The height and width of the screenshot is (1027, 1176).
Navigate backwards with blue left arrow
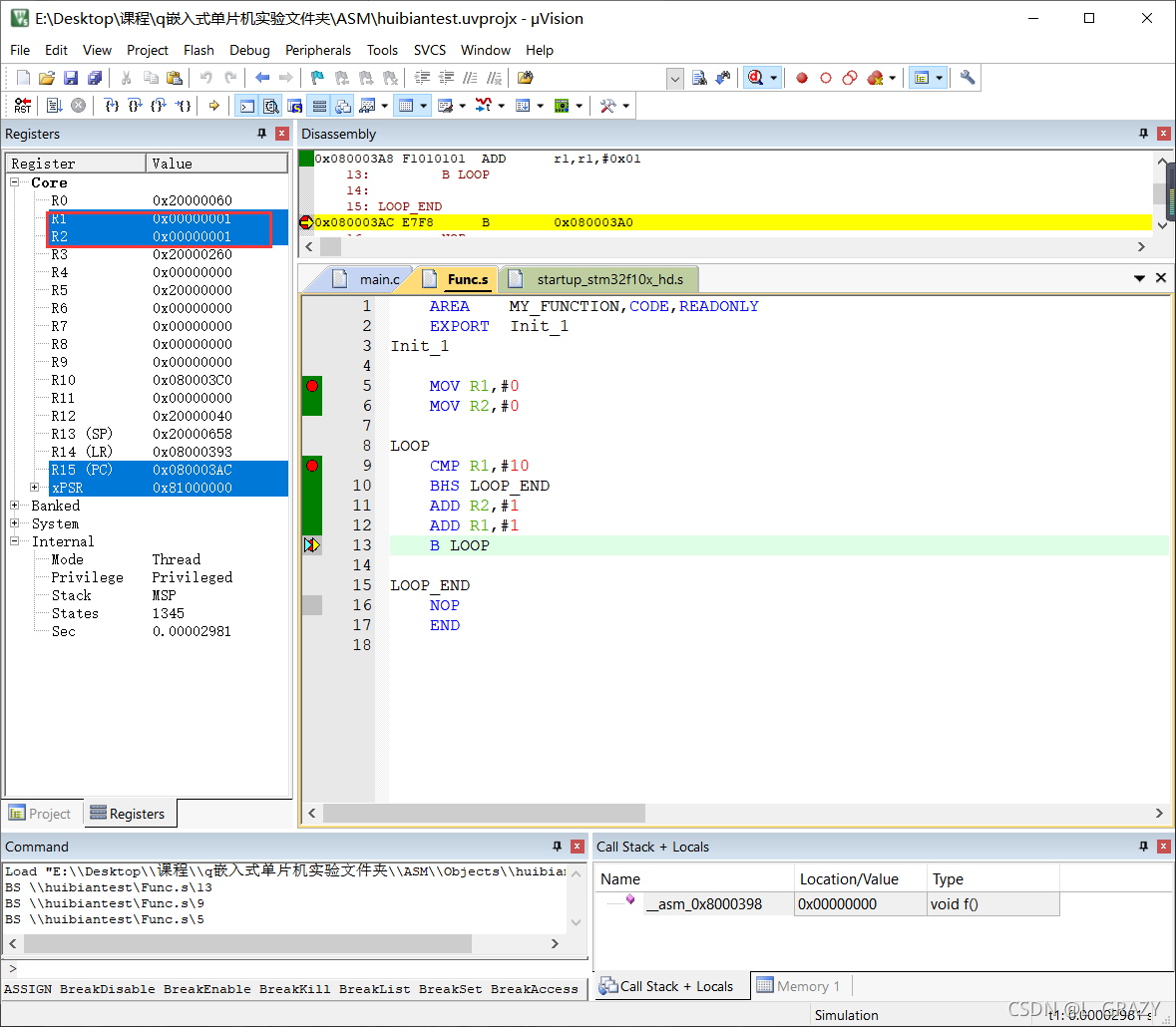pos(262,78)
